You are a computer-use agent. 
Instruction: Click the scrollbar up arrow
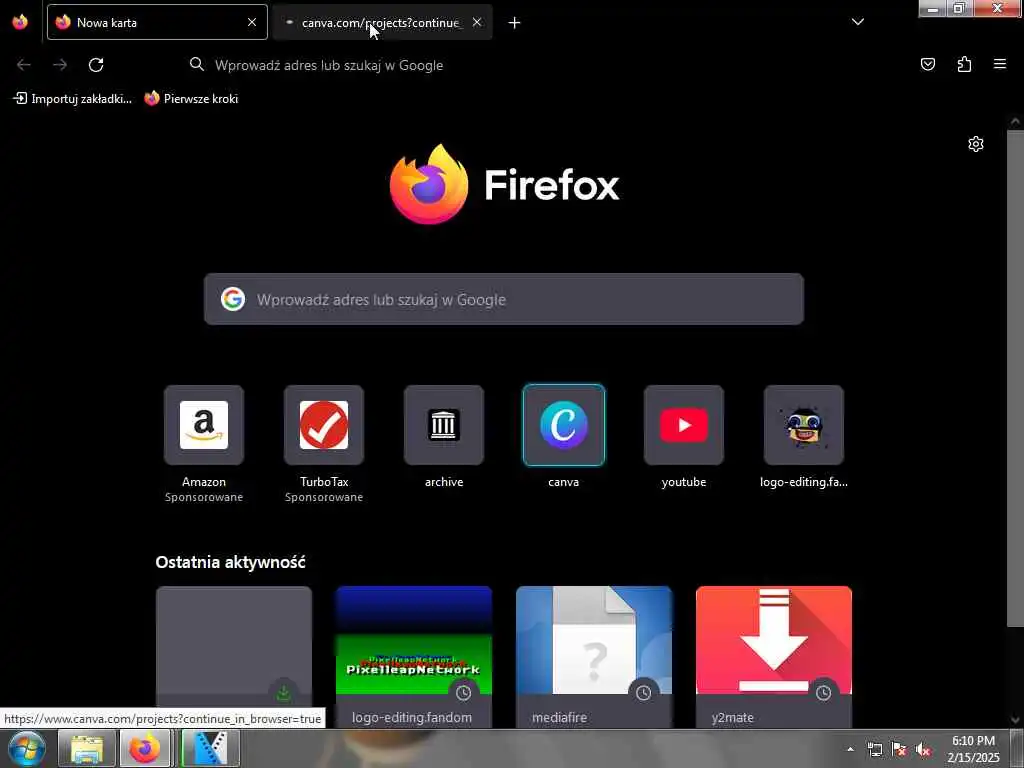click(1016, 121)
